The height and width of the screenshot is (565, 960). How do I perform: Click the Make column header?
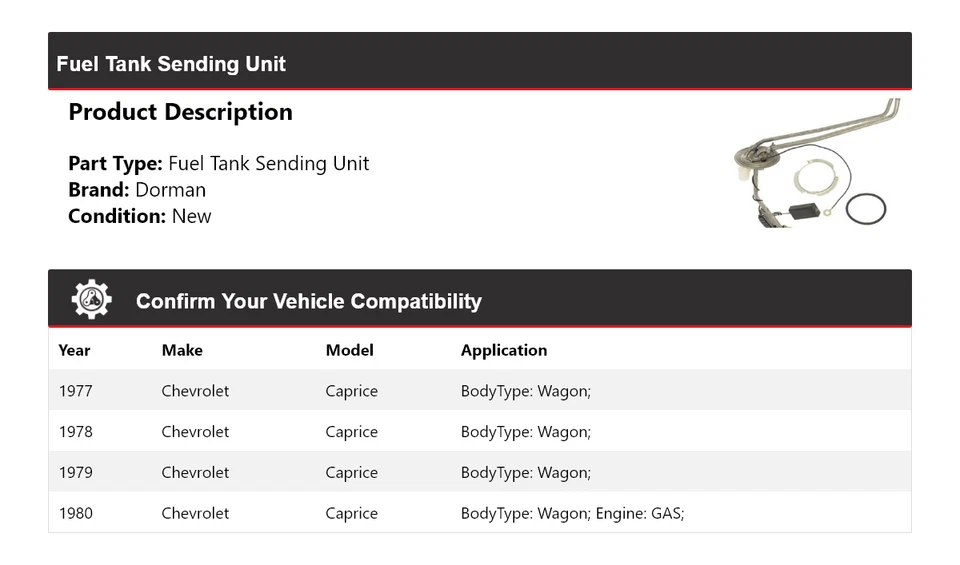182,350
